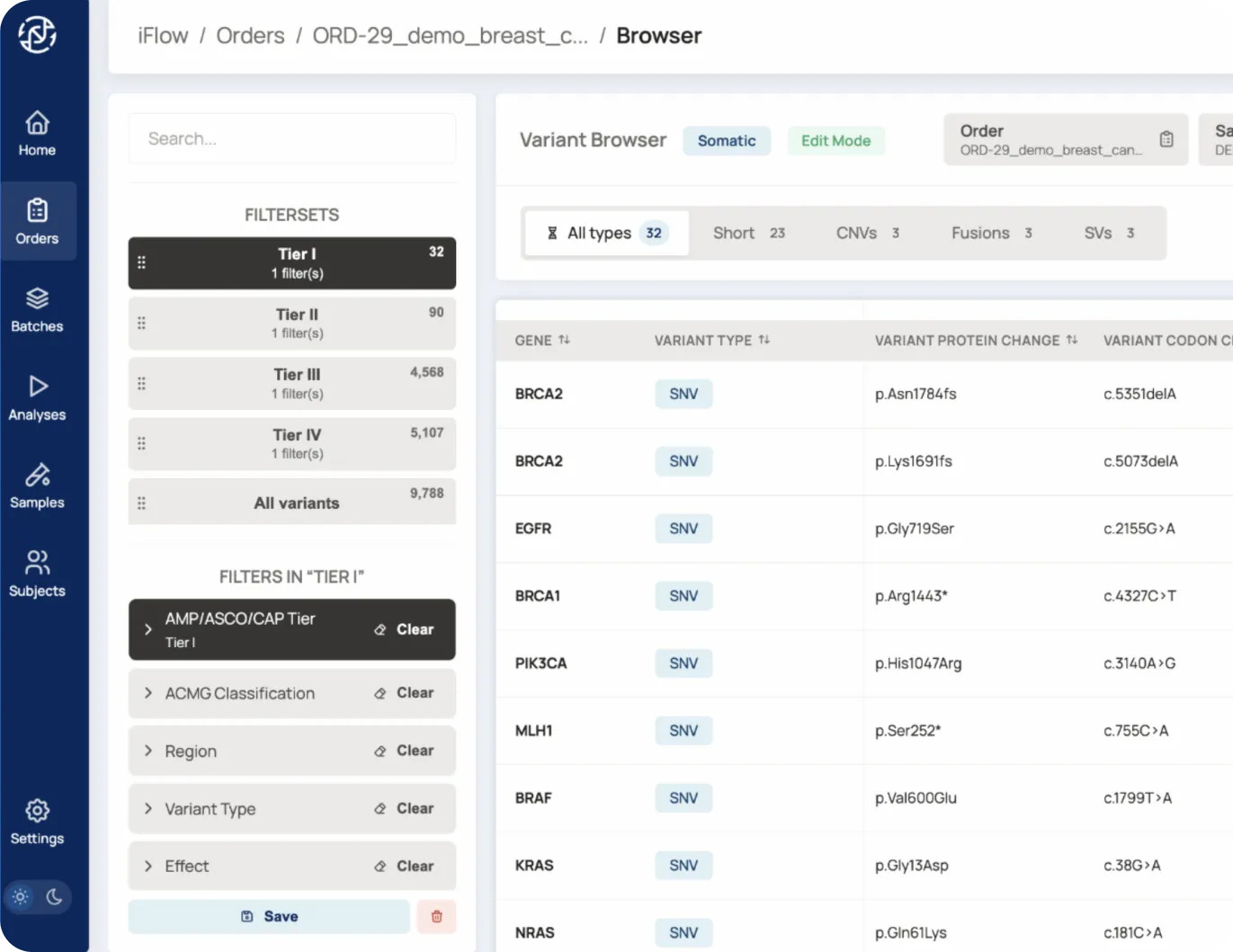Click the iFlow logo icon
Viewport: 1233px width, 952px height.
click(37, 34)
